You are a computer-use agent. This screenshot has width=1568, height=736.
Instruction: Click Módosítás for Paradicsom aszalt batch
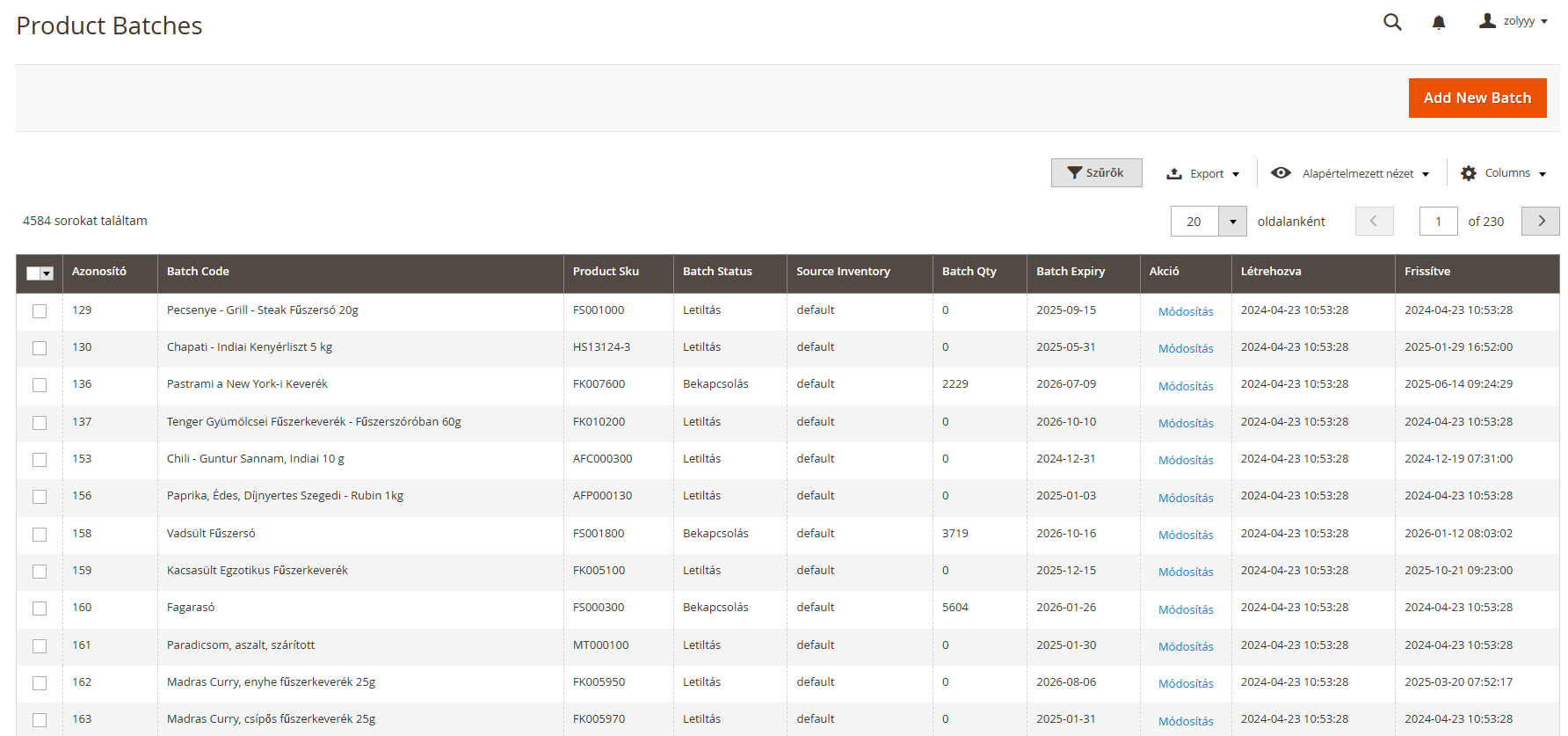tap(1186, 646)
